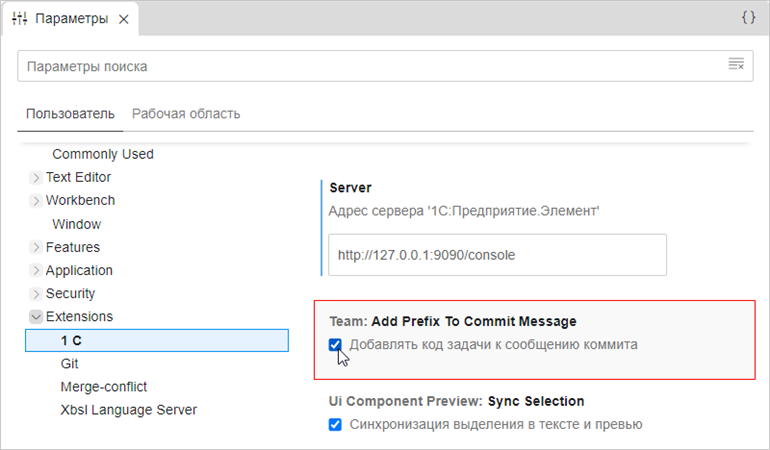Click the clear search filter icon
This screenshot has width=770, height=450.
click(x=735, y=65)
